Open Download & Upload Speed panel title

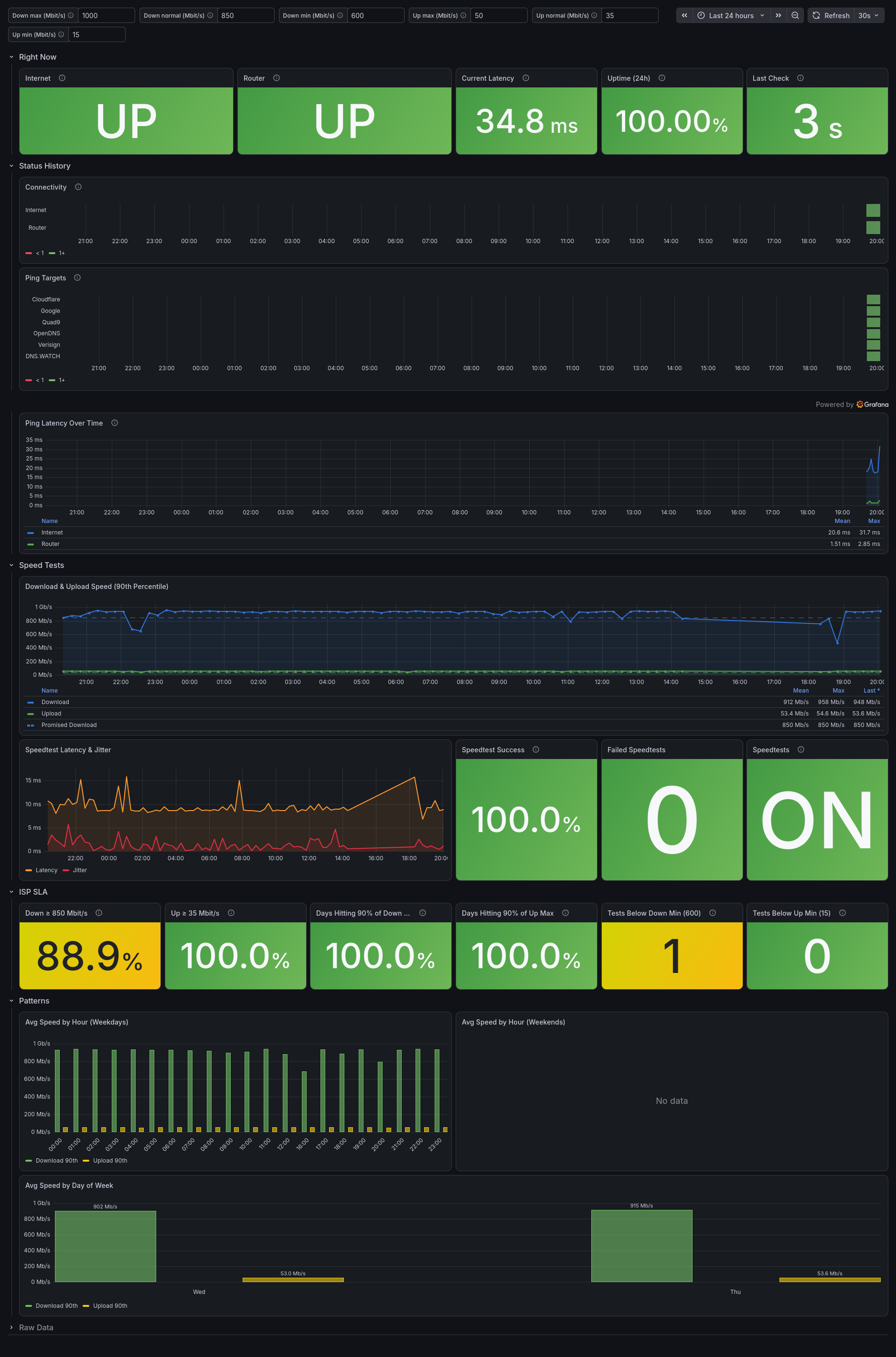(x=96, y=586)
